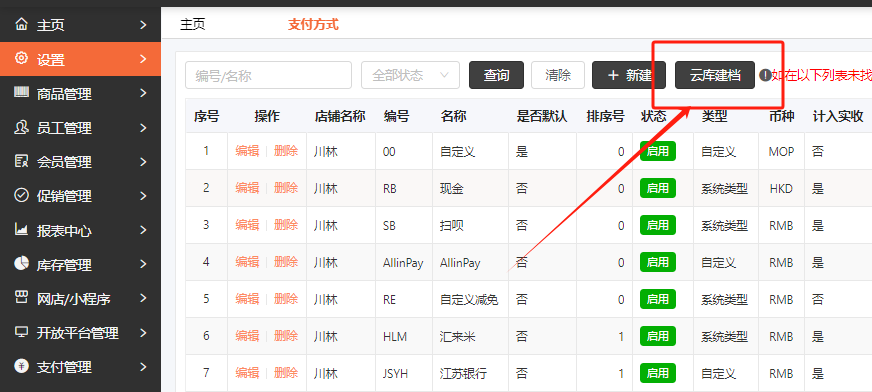Expand the 会员管理 chevron
This screenshot has width=872, height=392.
tap(143, 162)
